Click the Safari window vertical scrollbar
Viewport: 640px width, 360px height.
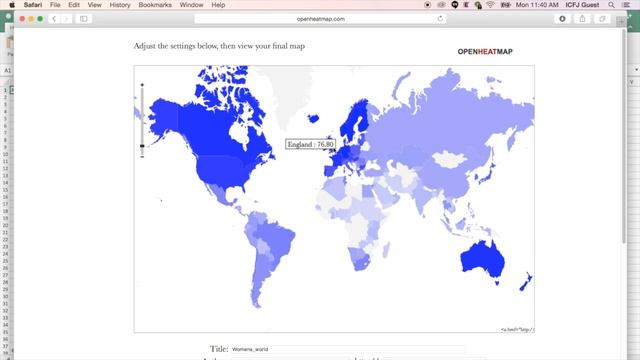624,137
